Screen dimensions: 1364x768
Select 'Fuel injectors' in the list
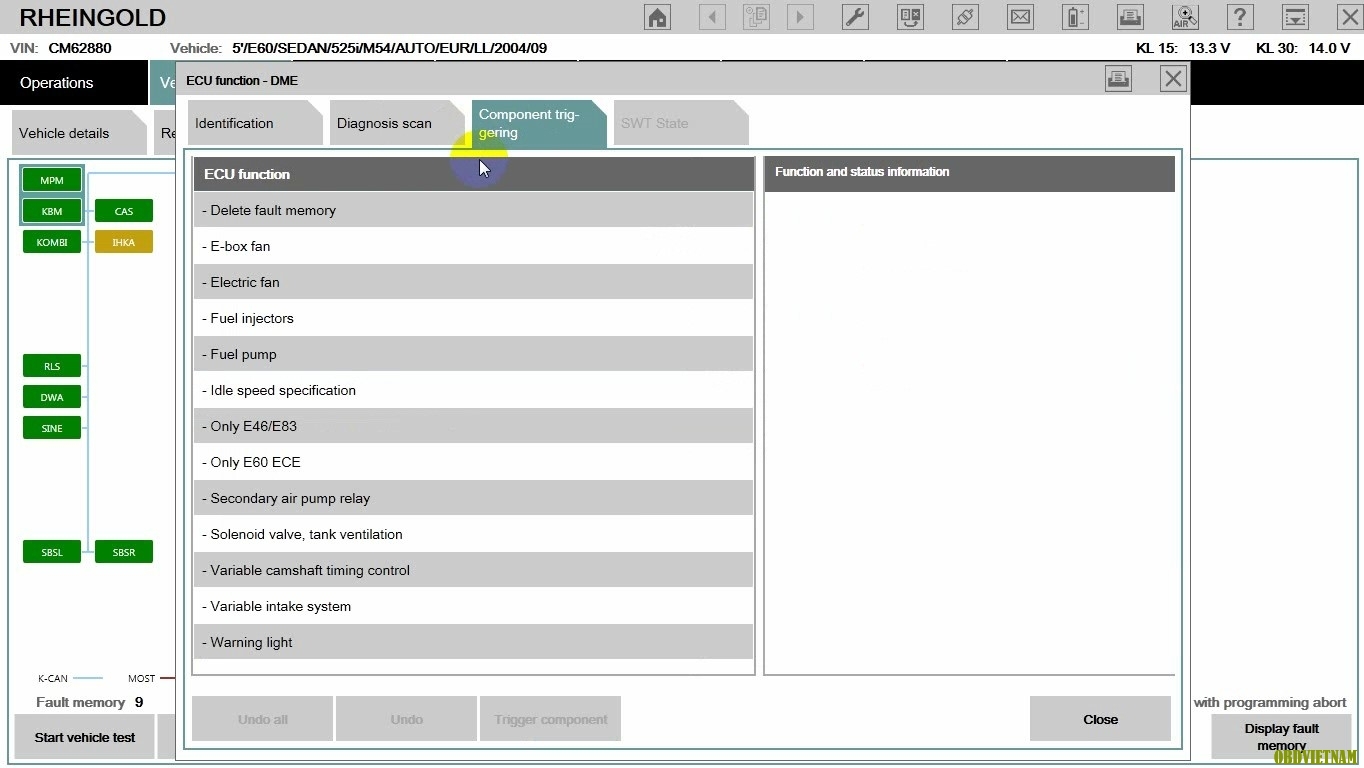[473, 318]
